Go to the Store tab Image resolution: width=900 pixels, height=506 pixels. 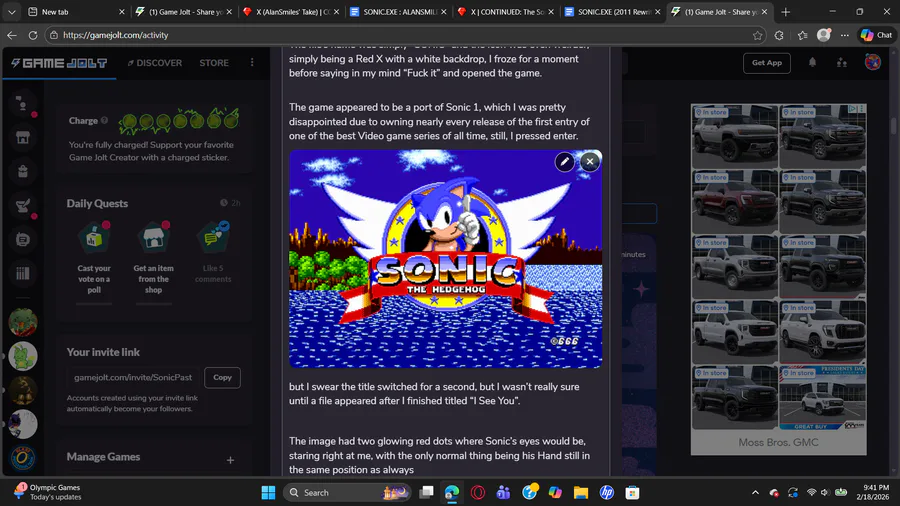pos(214,63)
